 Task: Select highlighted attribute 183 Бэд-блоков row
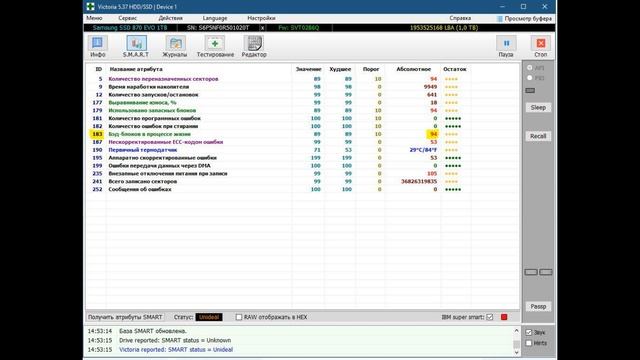[x=302, y=134]
